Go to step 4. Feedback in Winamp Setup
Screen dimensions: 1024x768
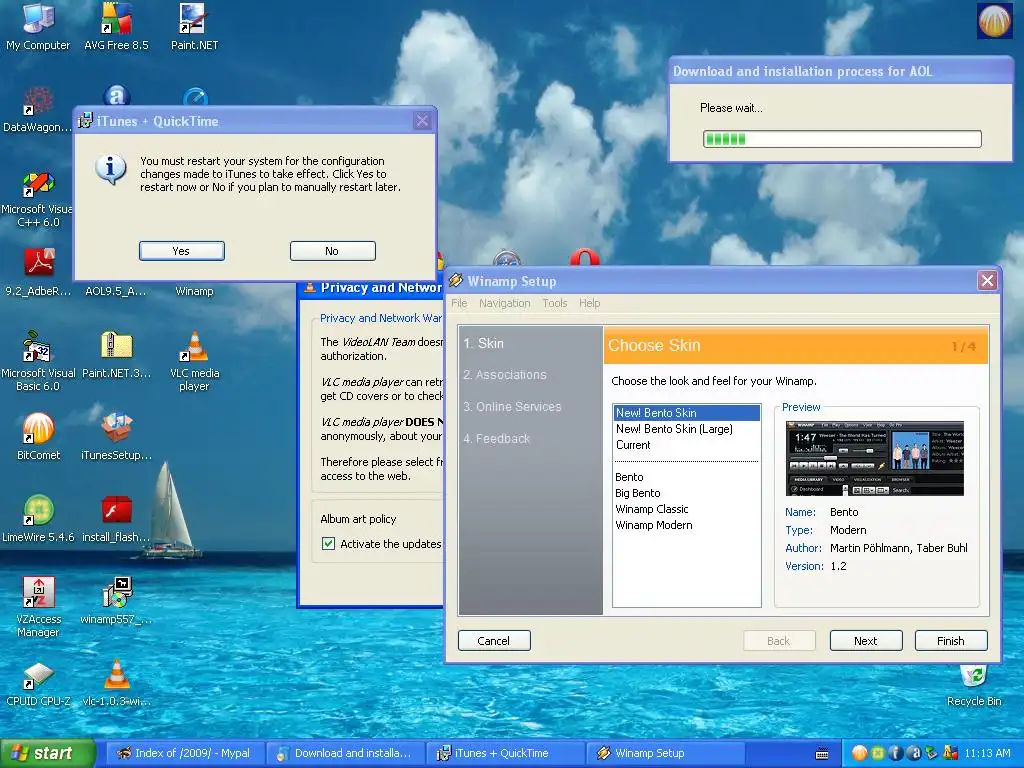496,439
